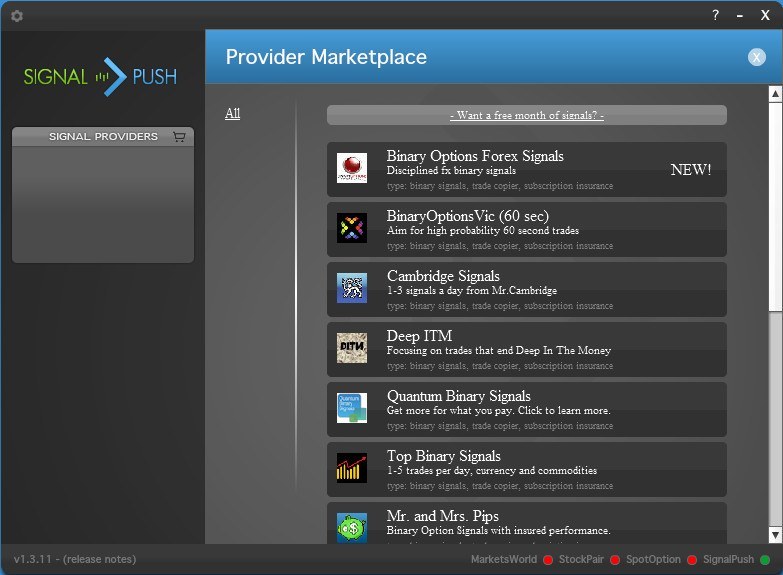Click 'Binary Option Signals with insured performance.'
The width and height of the screenshot is (783, 575).
(x=498, y=531)
